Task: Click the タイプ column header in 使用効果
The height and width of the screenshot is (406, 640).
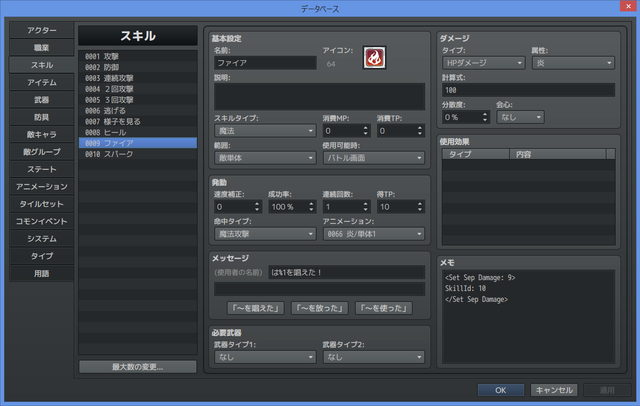Action: 476,154
